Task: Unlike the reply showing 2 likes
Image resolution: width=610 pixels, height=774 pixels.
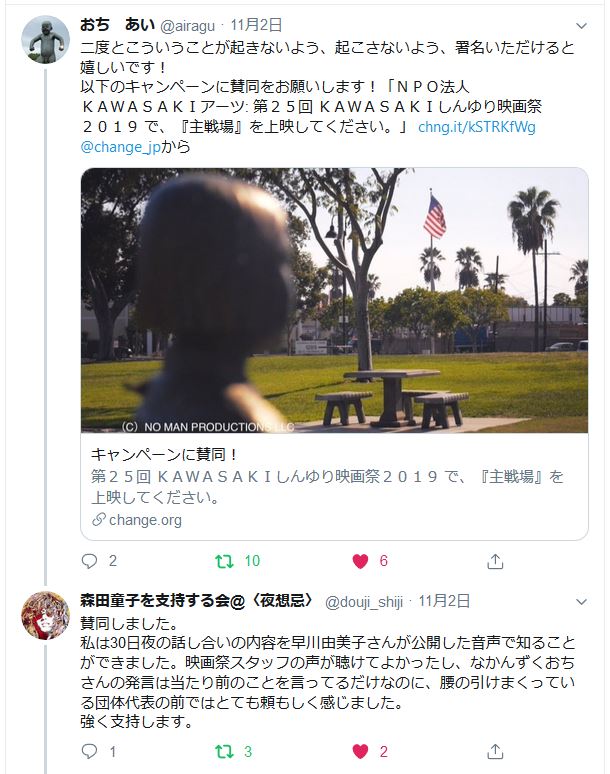Action: pyautogui.click(x=360, y=751)
